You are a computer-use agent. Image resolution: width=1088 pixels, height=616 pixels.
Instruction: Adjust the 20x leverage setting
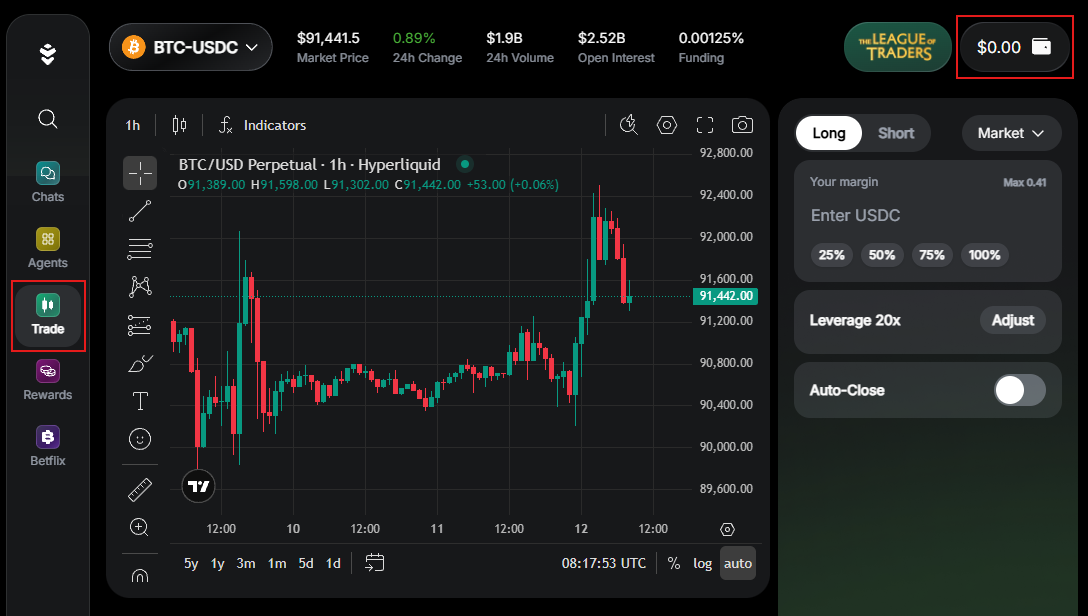click(1012, 320)
